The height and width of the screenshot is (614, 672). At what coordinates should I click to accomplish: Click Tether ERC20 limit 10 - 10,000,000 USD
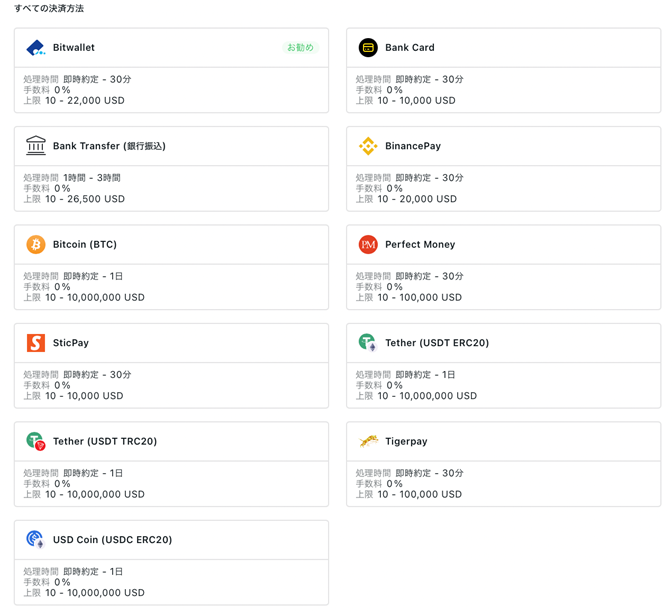(427, 396)
